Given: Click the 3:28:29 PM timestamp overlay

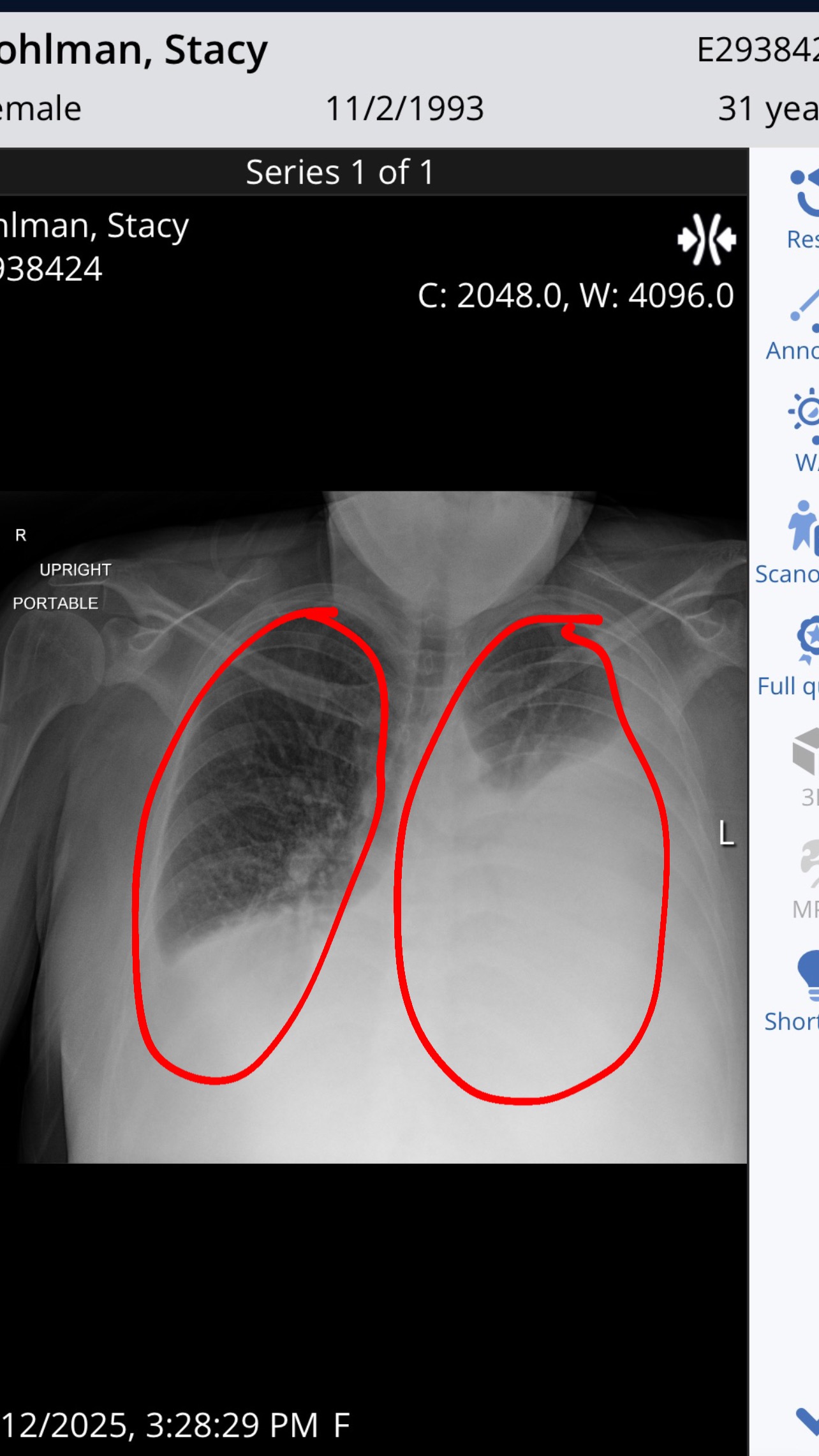Looking at the screenshot, I should (232, 1425).
